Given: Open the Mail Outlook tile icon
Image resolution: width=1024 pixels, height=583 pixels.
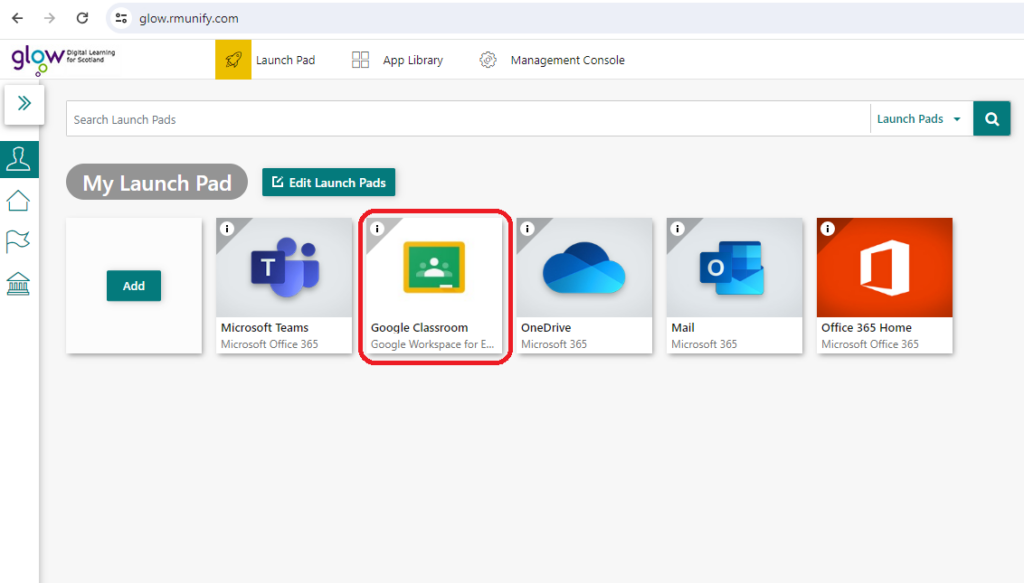Looking at the screenshot, I should [x=731, y=268].
